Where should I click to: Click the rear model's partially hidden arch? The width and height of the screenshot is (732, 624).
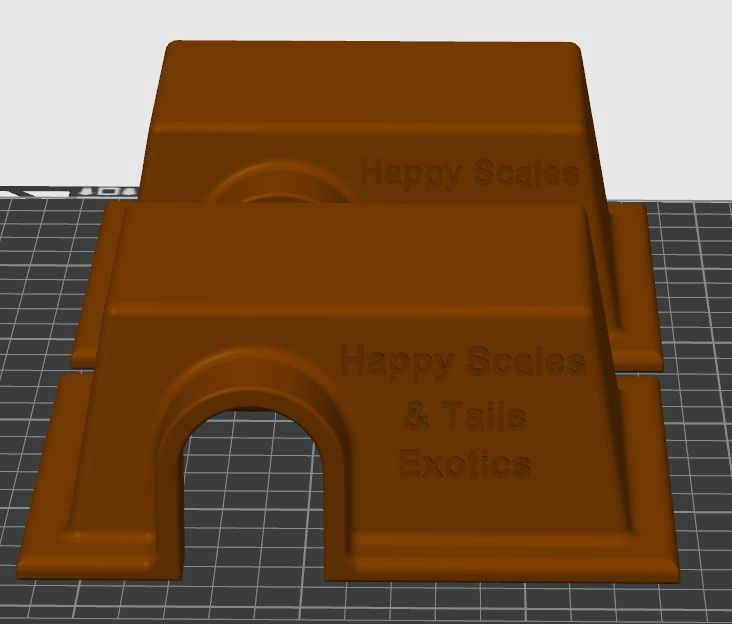282,182
